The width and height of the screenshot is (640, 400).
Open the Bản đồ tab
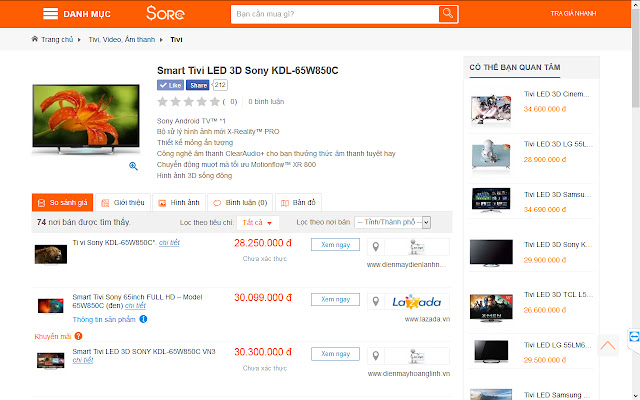298,202
